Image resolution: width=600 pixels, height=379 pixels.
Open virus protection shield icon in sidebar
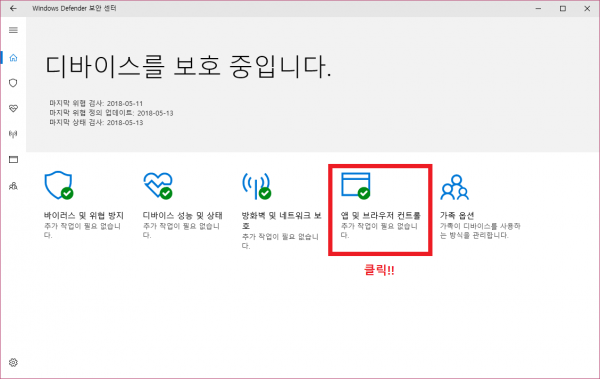click(x=13, y=83)
